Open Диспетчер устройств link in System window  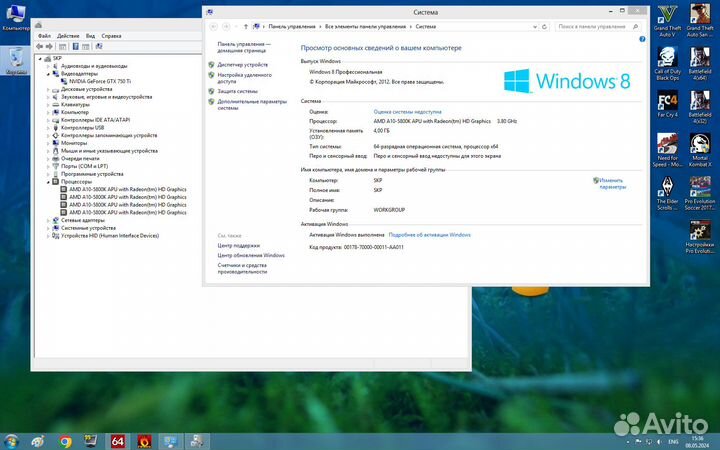pyautogui.click(x=242, y=65)
